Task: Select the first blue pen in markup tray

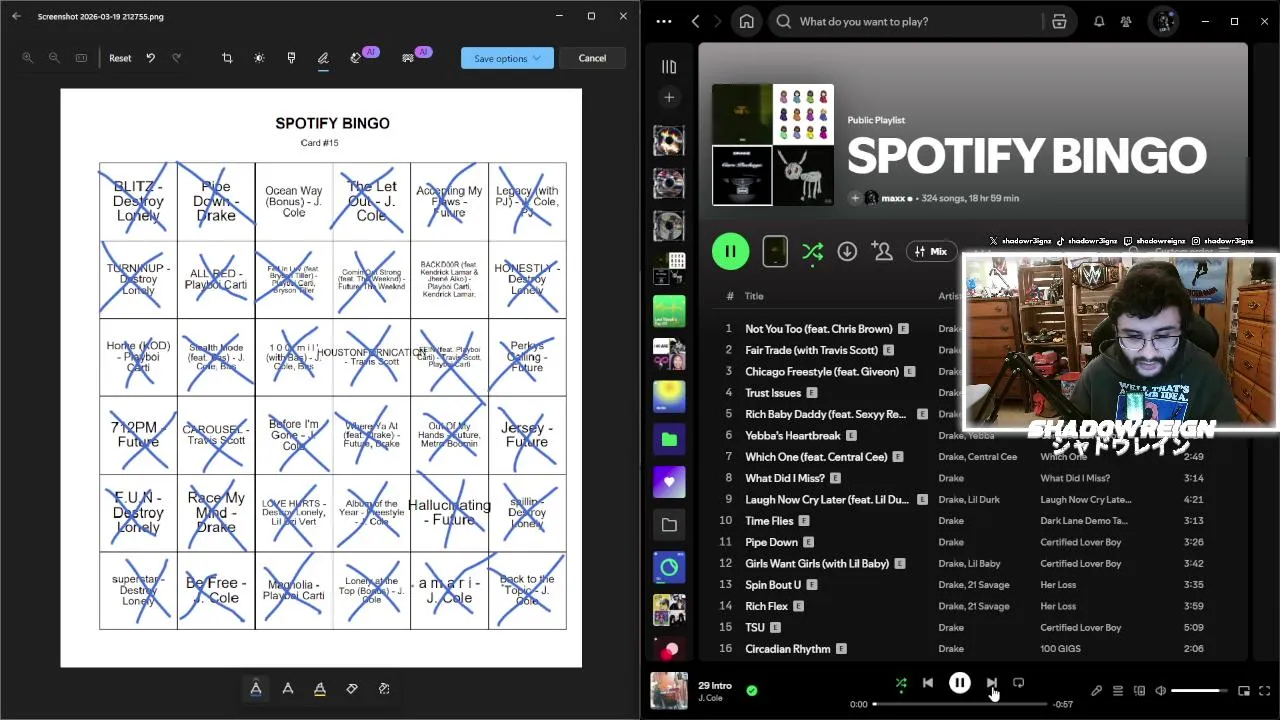Action: click(x=256, y=688)
